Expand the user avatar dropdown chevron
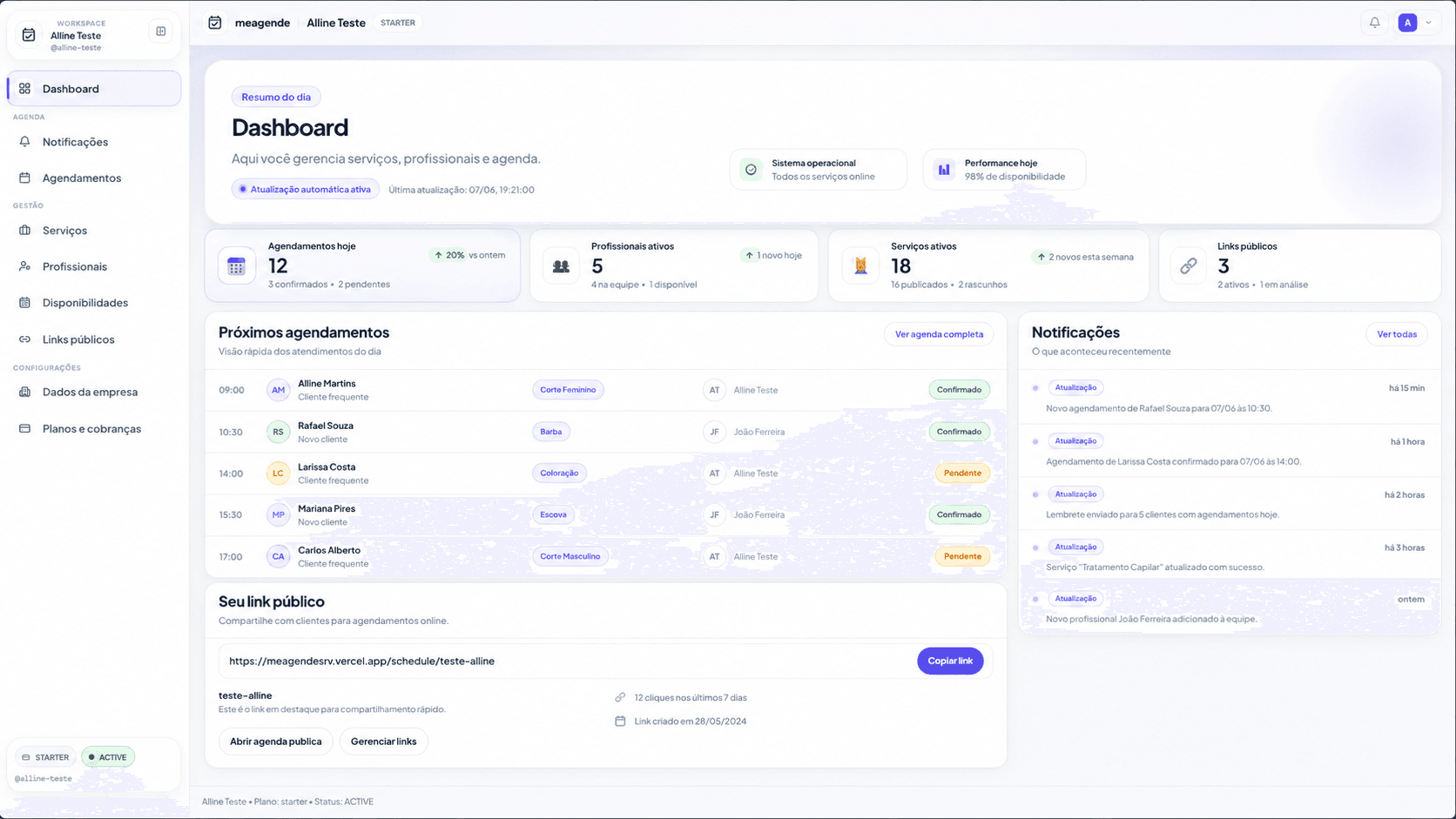Viewport: 1456px width, 819px height. click(x=1428, y=23)
